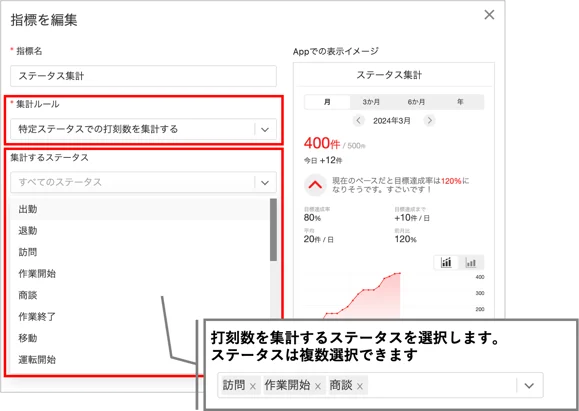Expand the 集計ルール dropdown arrow
579x411 pixels.
click(265, 130)
